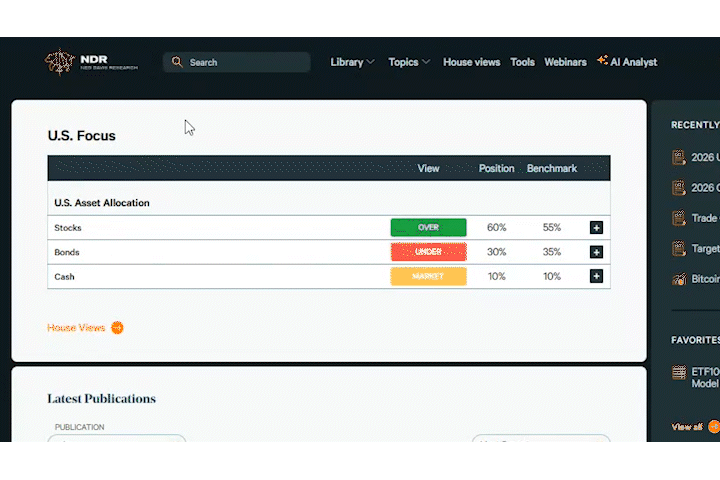
Task: Open the Tools navigation item
Action: click(522, 62)
